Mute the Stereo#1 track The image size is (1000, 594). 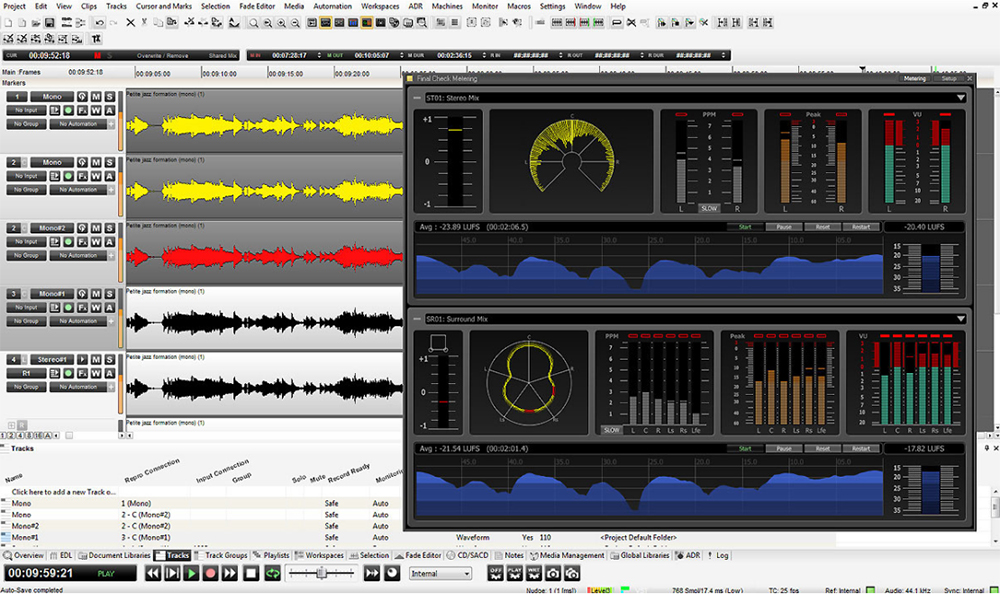pyautogui.click(x=96, y=359)
